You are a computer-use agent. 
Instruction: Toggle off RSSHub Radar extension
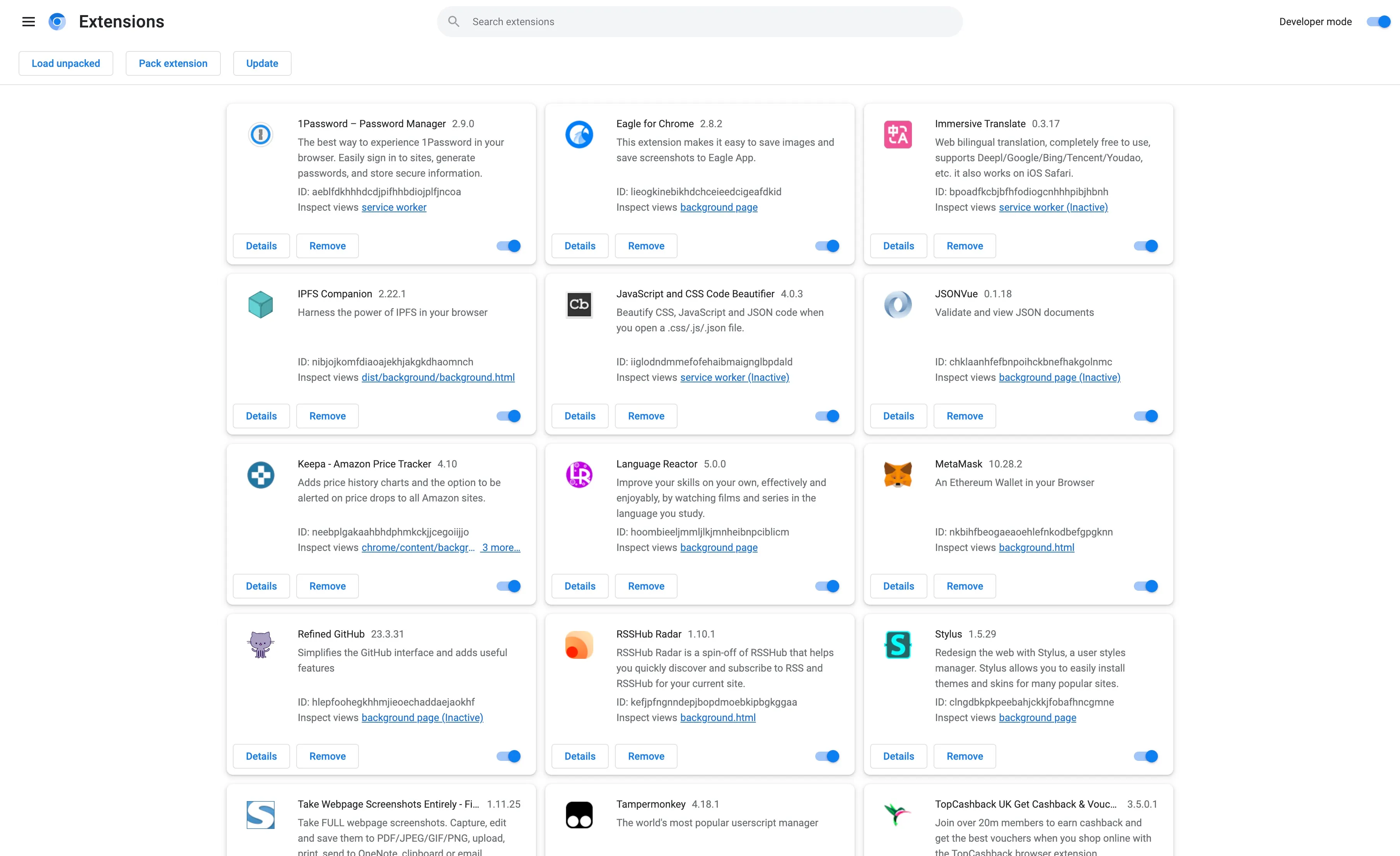tap(827, 756)
